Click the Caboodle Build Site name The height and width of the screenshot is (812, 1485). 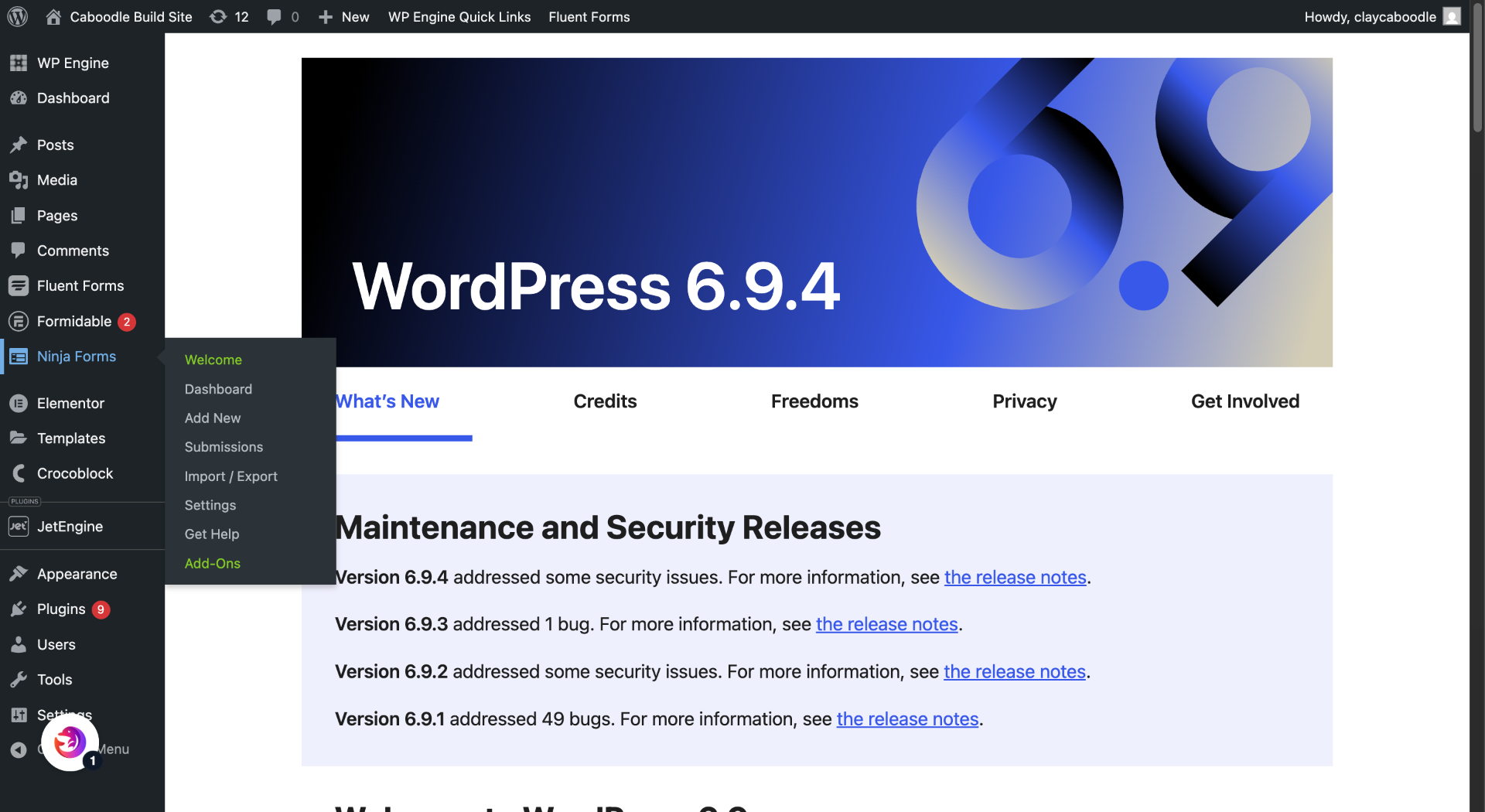131,16
